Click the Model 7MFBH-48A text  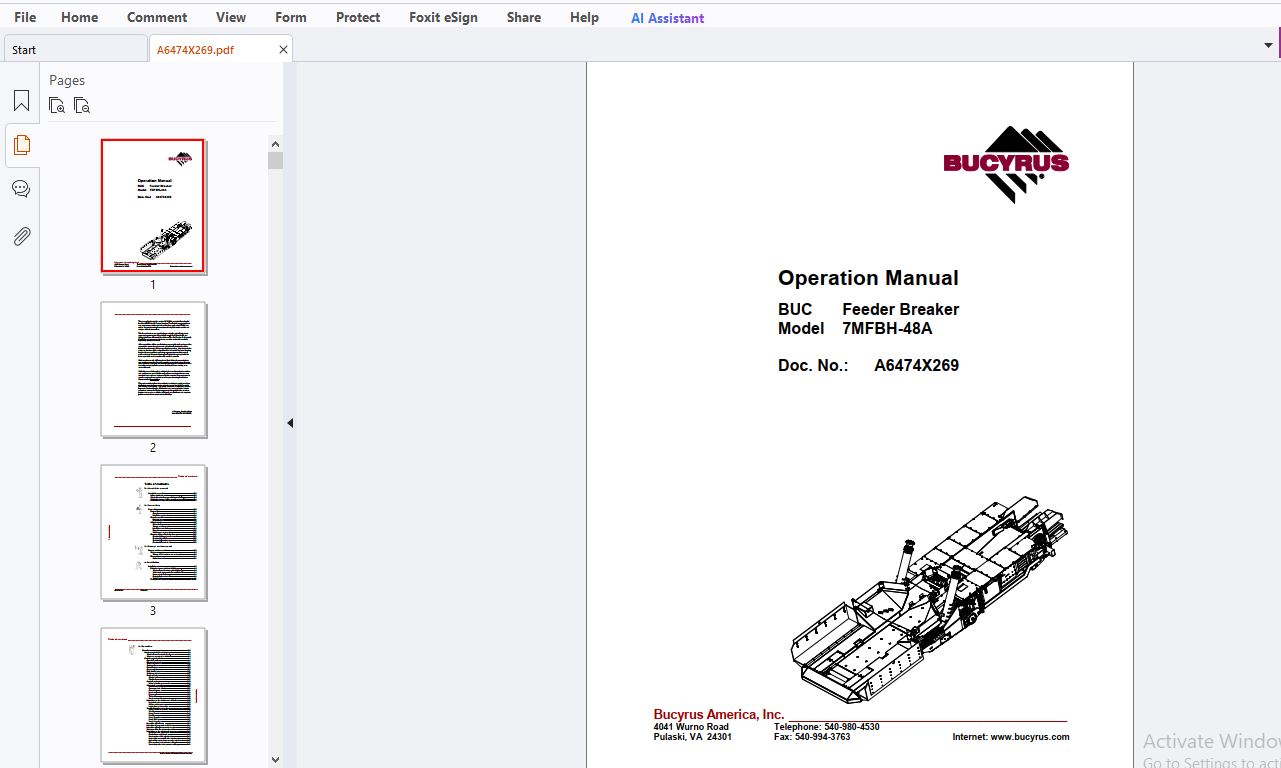[855, 328]
